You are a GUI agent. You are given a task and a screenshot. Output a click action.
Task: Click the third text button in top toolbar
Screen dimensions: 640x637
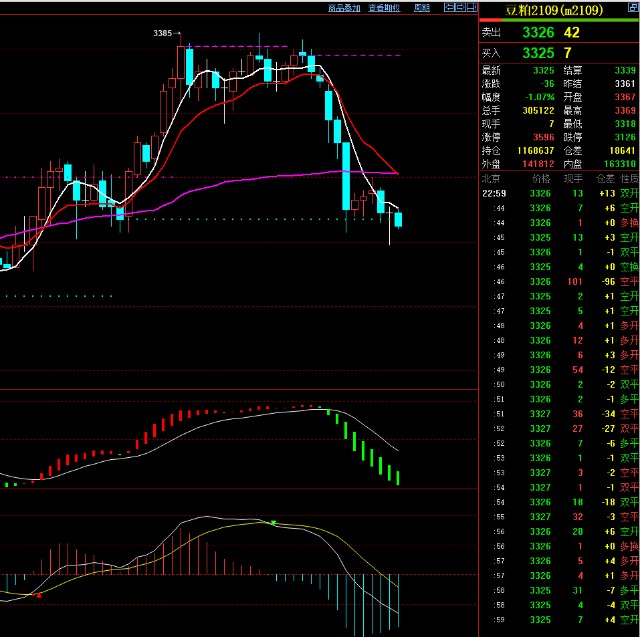[x=422, y=7]
